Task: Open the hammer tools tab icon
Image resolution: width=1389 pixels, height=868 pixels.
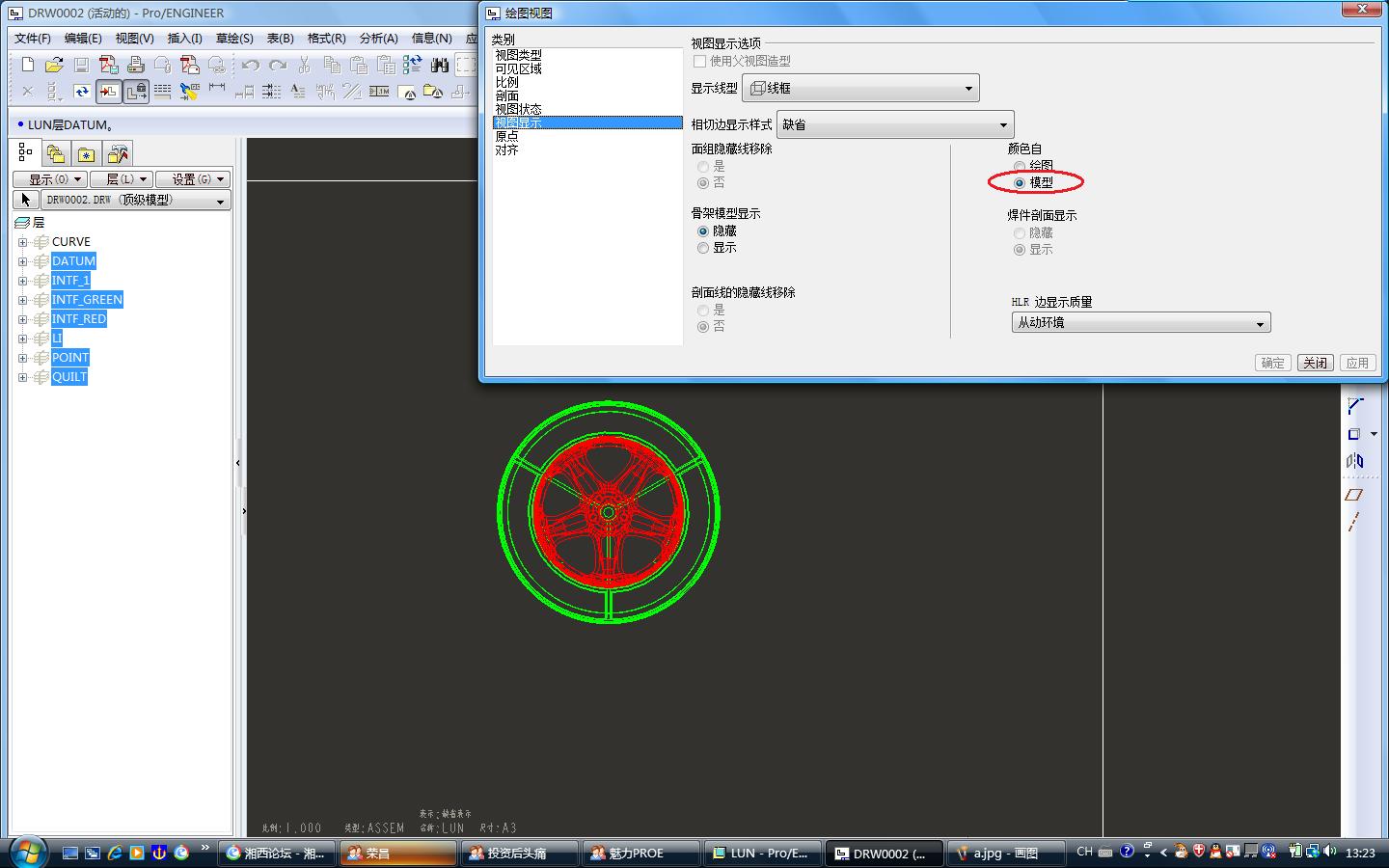Action: click(118, 153)
